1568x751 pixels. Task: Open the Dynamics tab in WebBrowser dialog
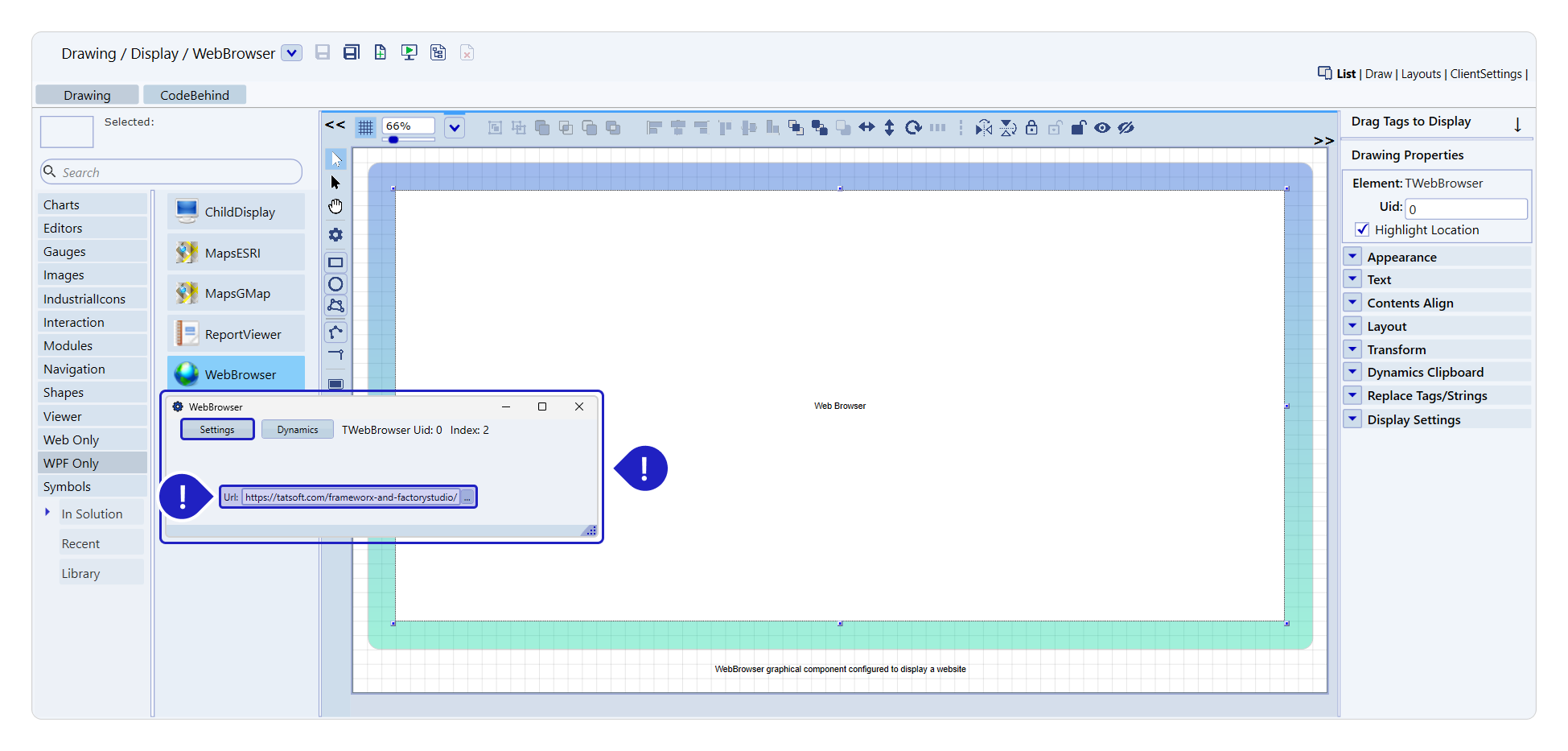coord(298,430)
